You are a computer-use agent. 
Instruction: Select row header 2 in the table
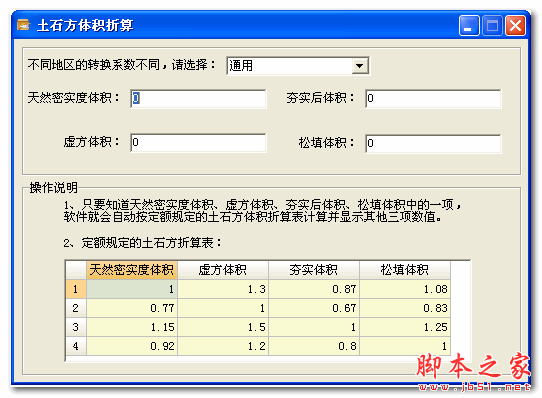pyautogui.click(x=76, y=308)
